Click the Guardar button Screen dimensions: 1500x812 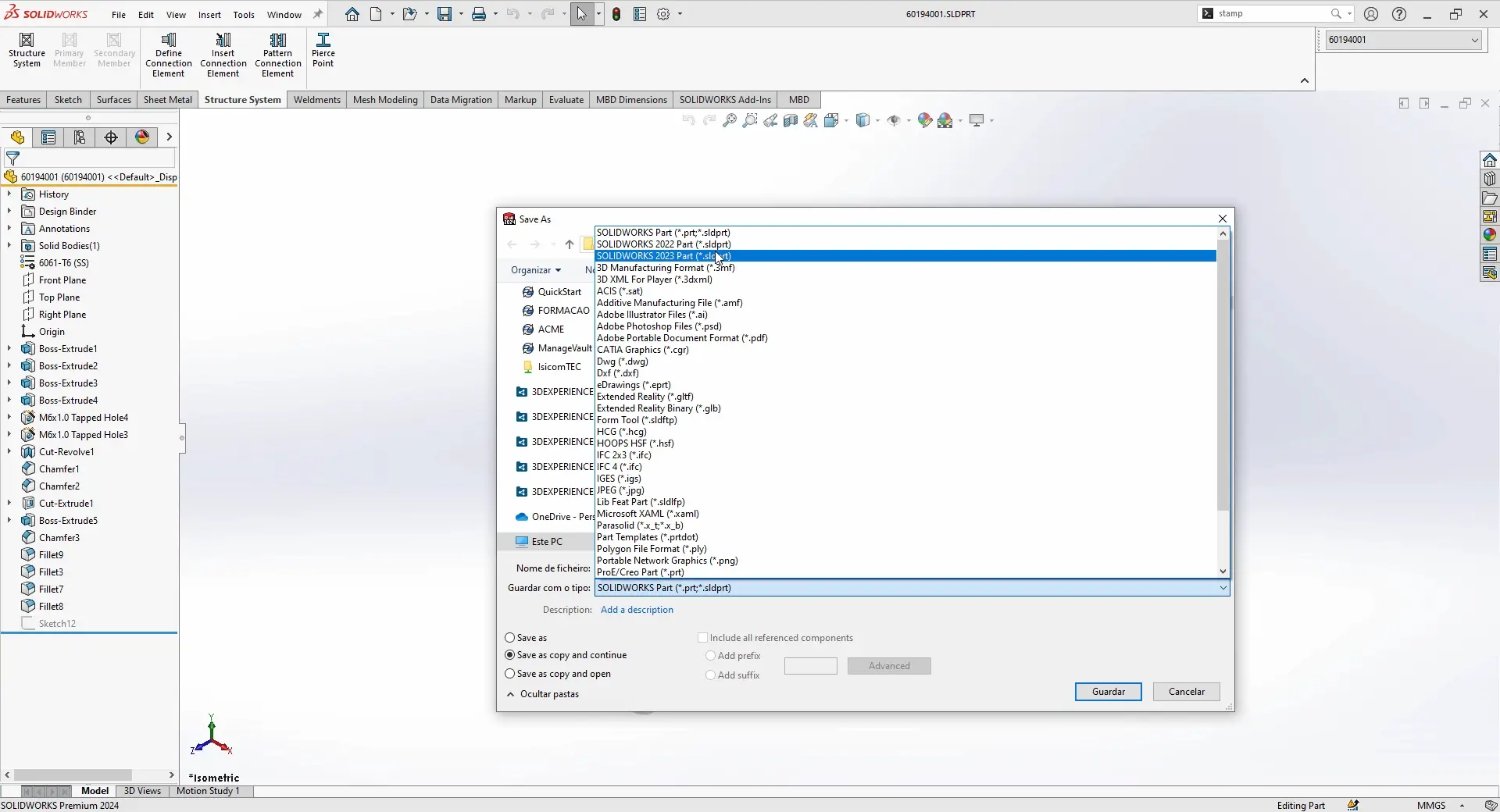coord(1108,692)
